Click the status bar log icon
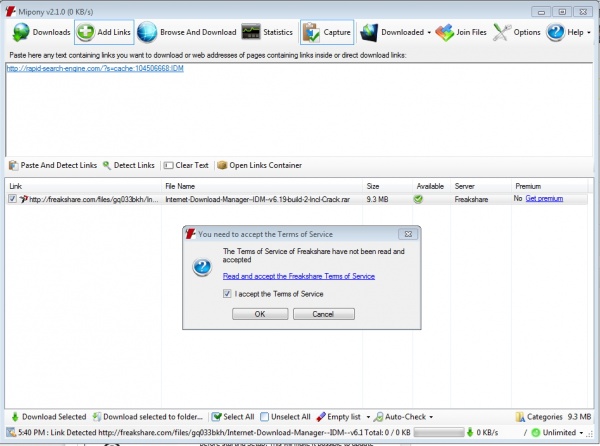Viewport: 600px width, 446px height. [x=11, y=433]
